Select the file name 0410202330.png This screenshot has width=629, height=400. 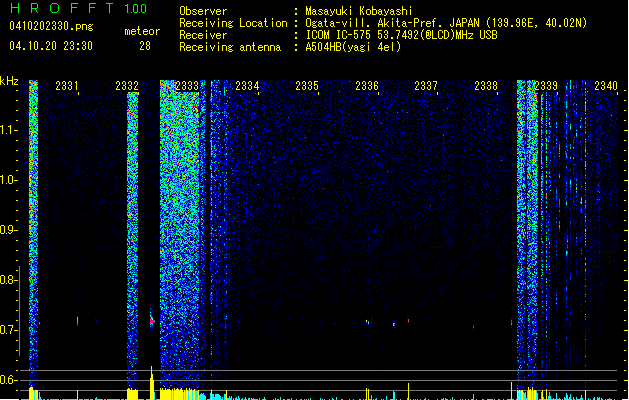click(51, 26)
